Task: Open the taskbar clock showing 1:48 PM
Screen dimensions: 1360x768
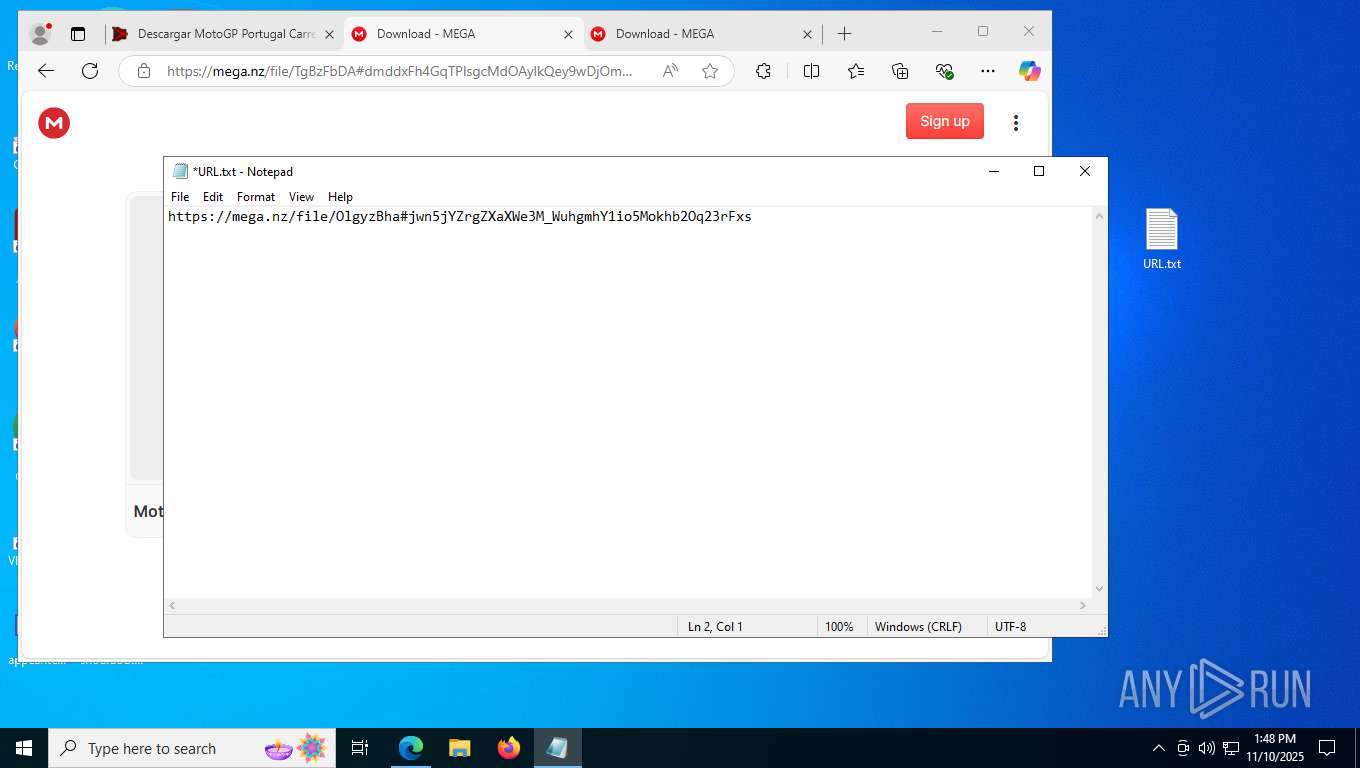Action: [x=1273, y=748]
